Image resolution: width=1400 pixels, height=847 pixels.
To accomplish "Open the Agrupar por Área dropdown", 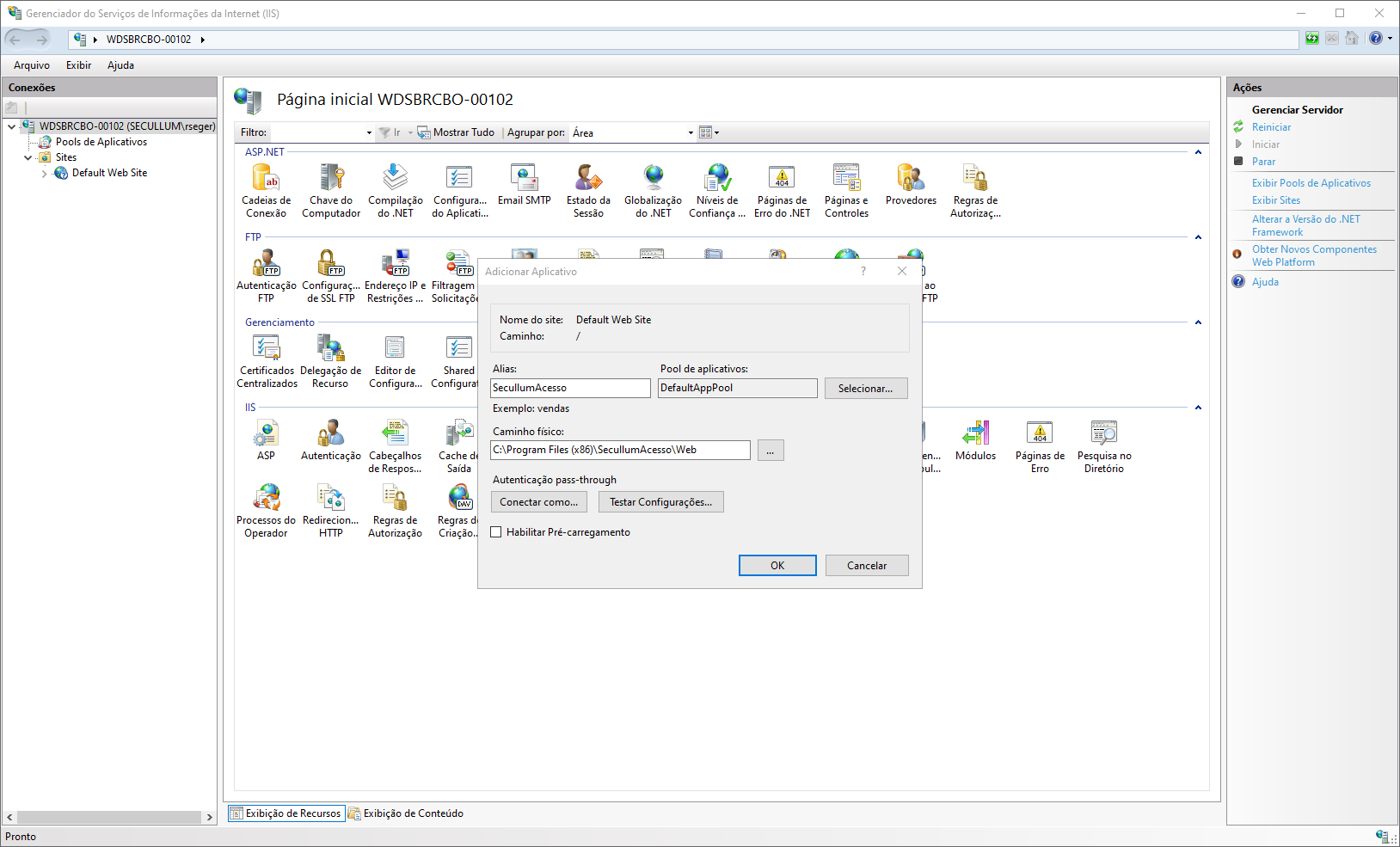I will (x=633, y=132).
